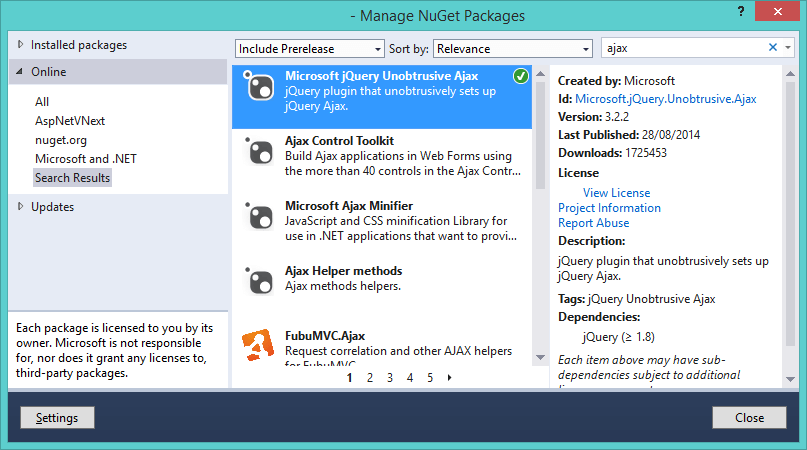Click the Ajax Control Toolkit package icon
Screen dimensions: 807x450
point(258,151)
